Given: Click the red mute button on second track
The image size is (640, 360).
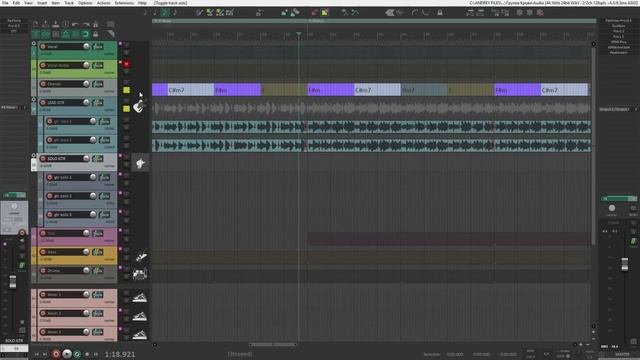Looking at the screenshot, I should [127, 64].
